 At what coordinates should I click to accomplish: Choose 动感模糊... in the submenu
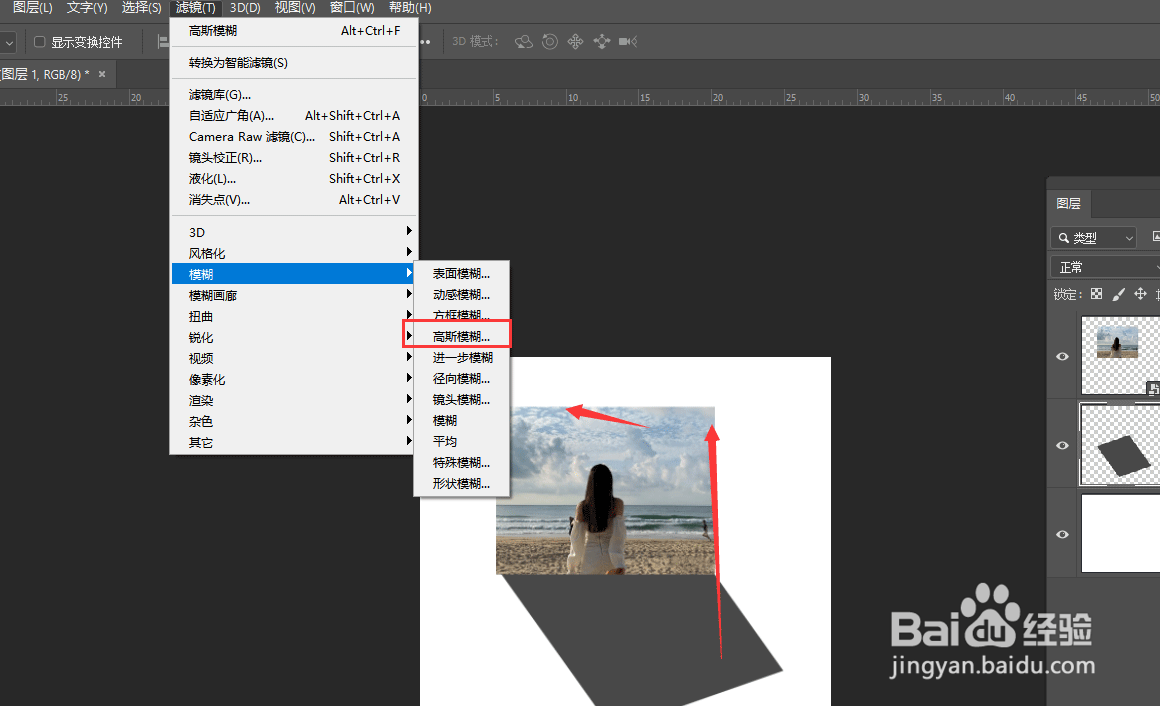pyautogui.click(x=461, y=295)
